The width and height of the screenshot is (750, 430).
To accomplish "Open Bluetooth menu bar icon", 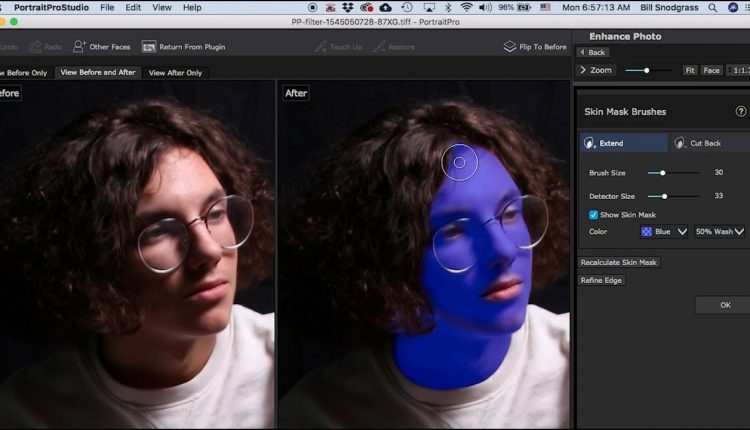I will pos(448,8).
